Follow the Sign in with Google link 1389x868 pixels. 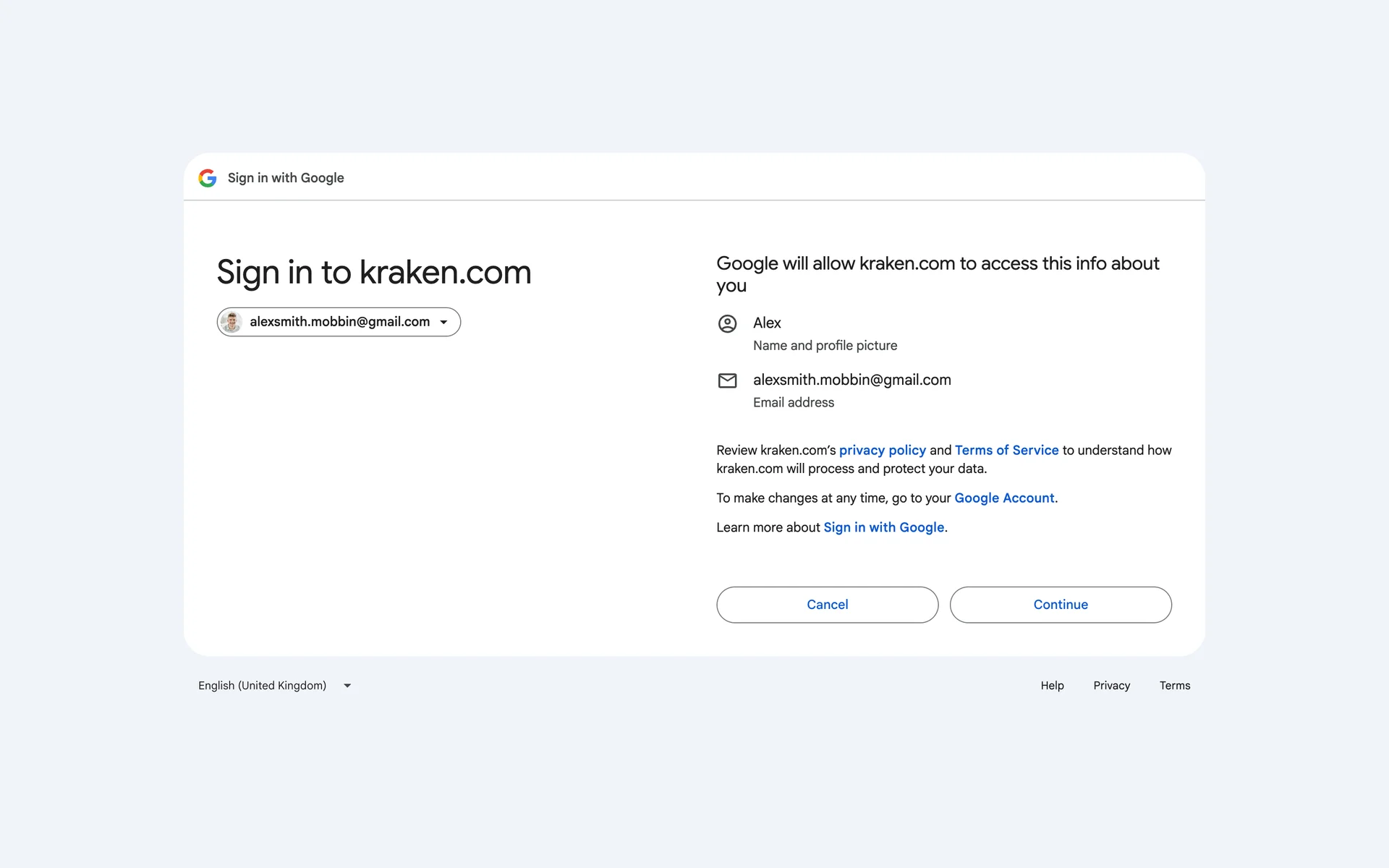[883, 527]
